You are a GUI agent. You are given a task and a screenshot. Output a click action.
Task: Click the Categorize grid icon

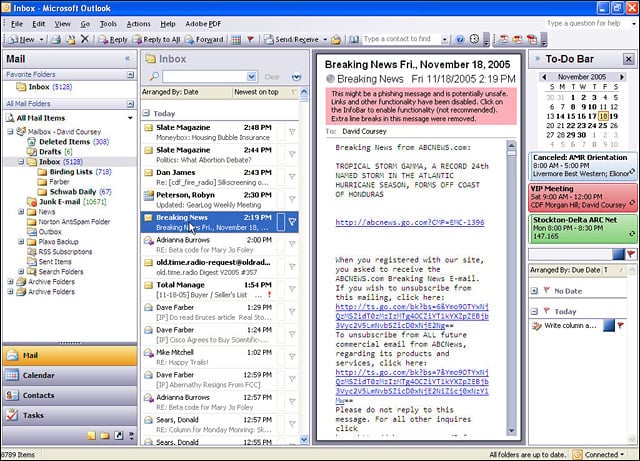pyautogui.click(x=236, y=40)
